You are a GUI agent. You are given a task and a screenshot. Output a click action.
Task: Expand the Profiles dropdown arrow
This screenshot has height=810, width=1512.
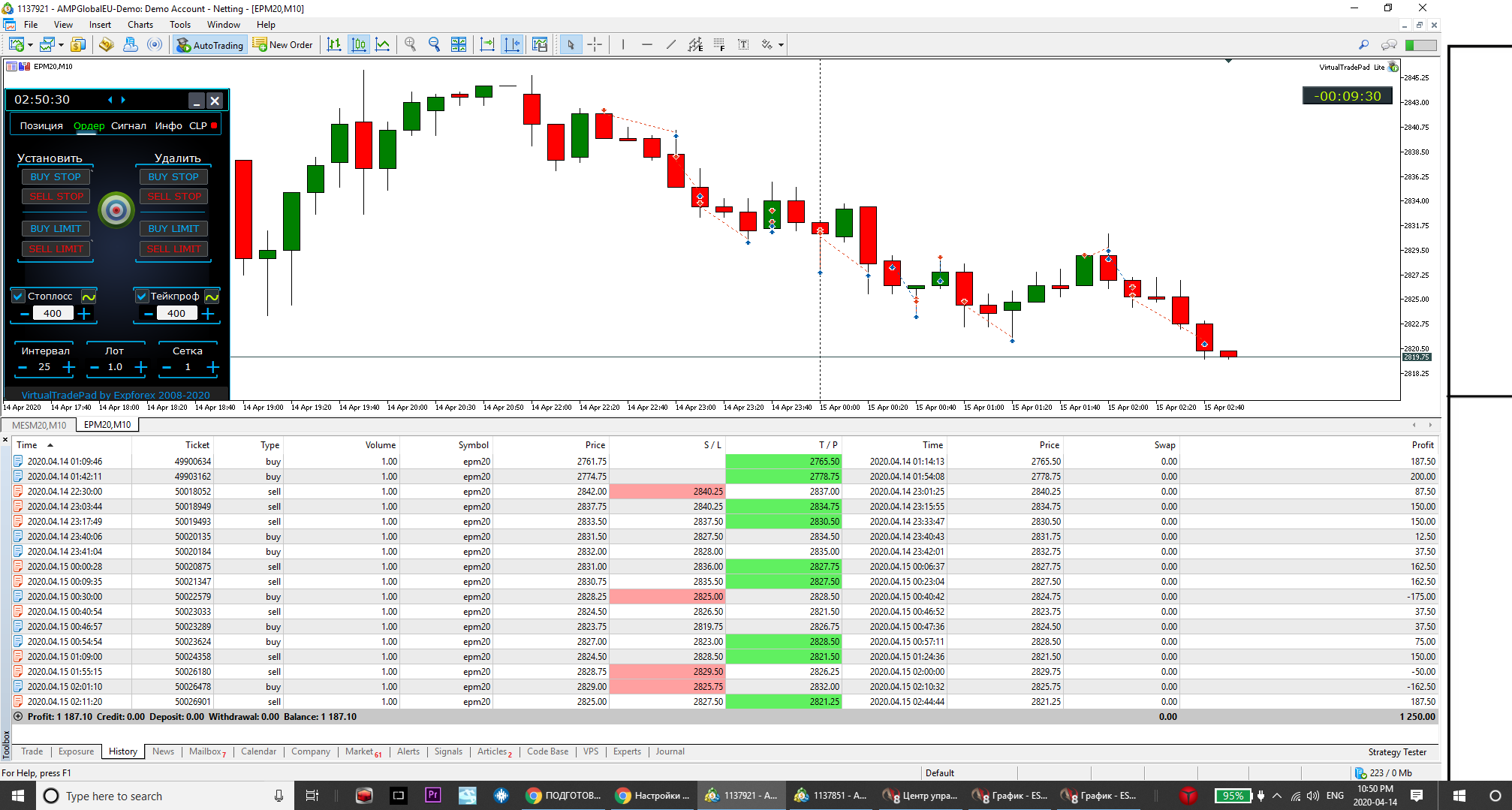[x=62, y=45]
